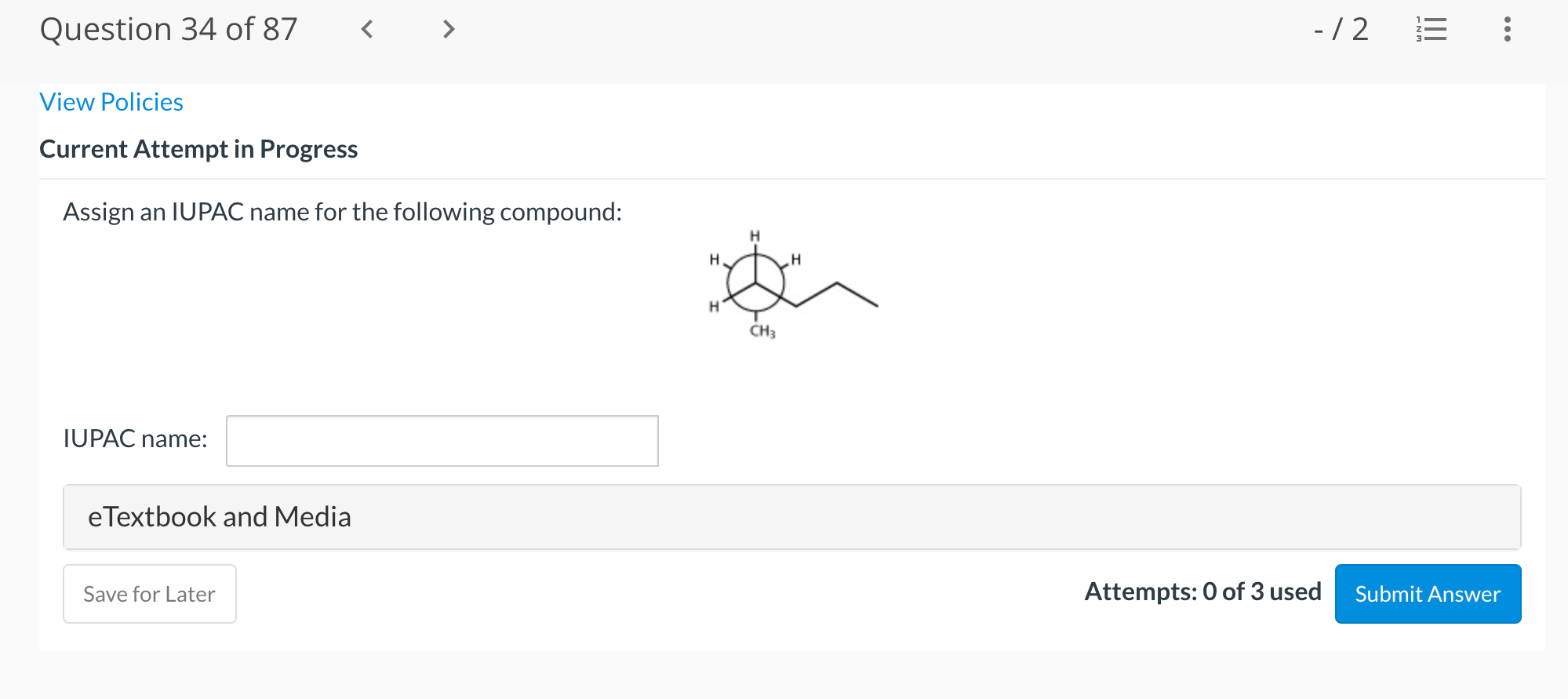Click the Attempts: 0 of 3 used text
1568x699 pixels.
click(x=1202, y=592)
